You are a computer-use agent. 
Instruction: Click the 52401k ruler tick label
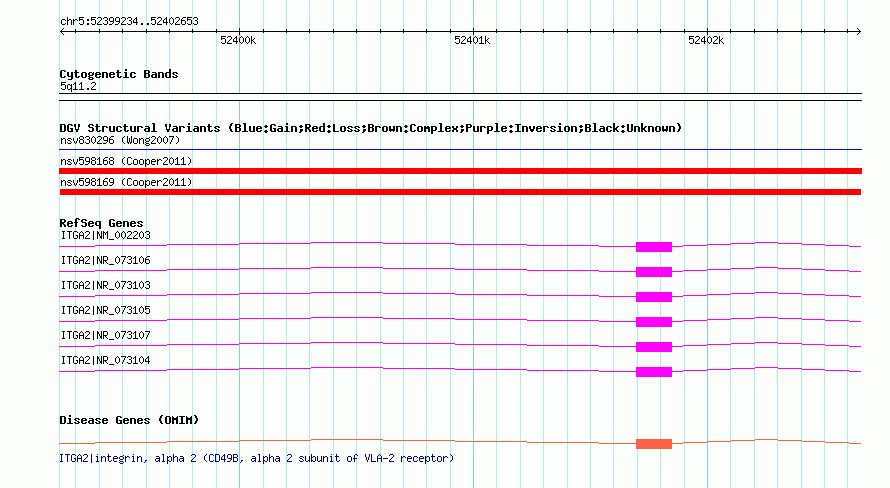tap(472, 40)
